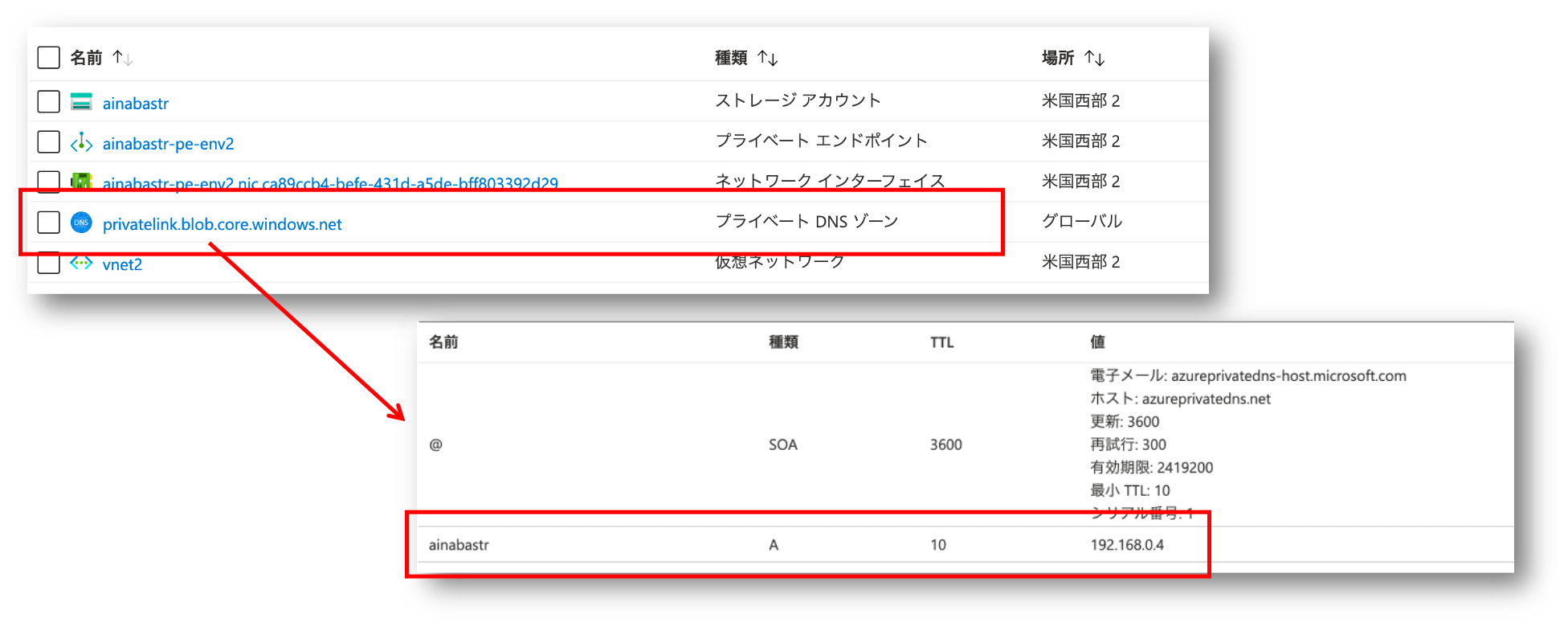This screenshot has width=1568, height=626.
Task: Click the azureprivatedns-host.microsoft.com email value
Action: [1288, 376]
